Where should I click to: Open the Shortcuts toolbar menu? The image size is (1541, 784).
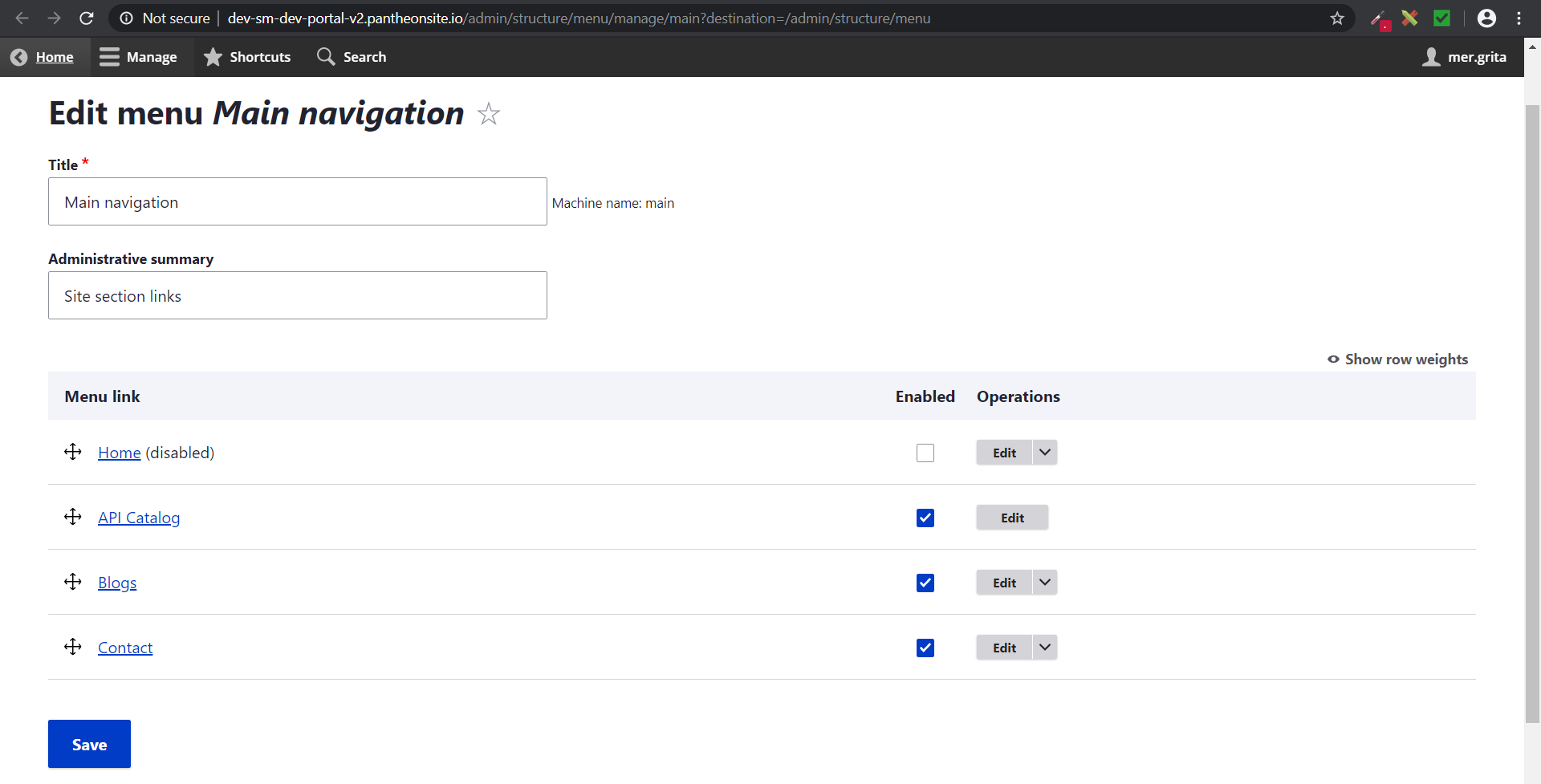pyautogui.click(x=247, y=57)
